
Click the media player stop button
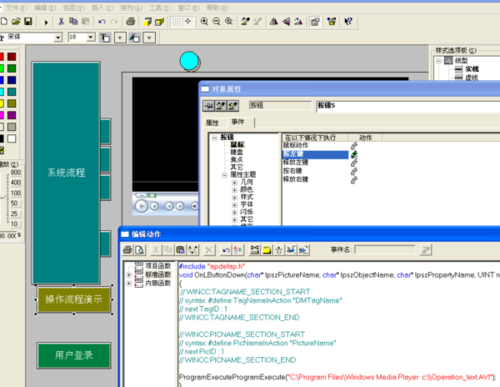tap(155, 206)
